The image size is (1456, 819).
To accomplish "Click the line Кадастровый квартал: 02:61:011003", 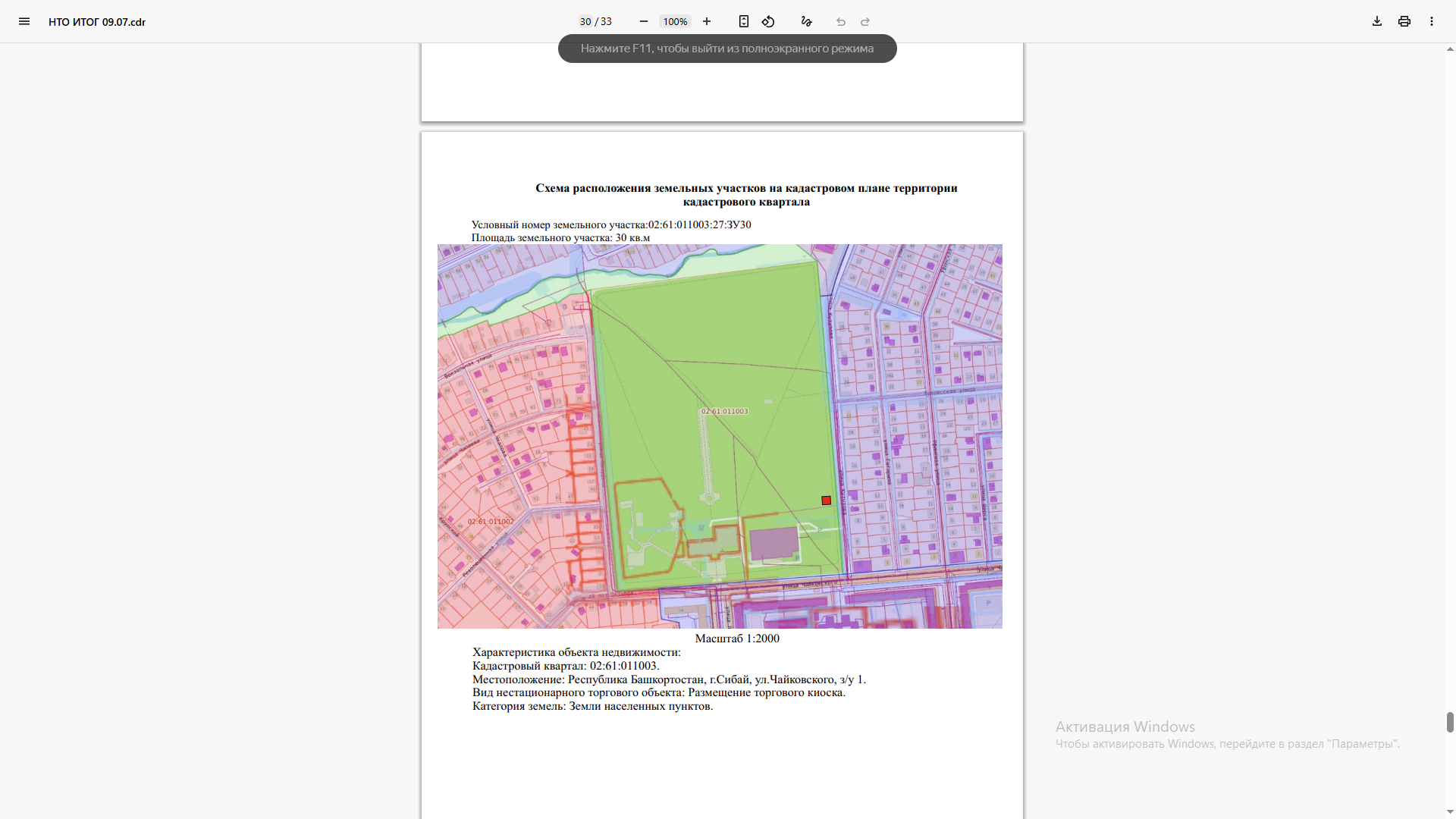I will [x=566, y=666].
